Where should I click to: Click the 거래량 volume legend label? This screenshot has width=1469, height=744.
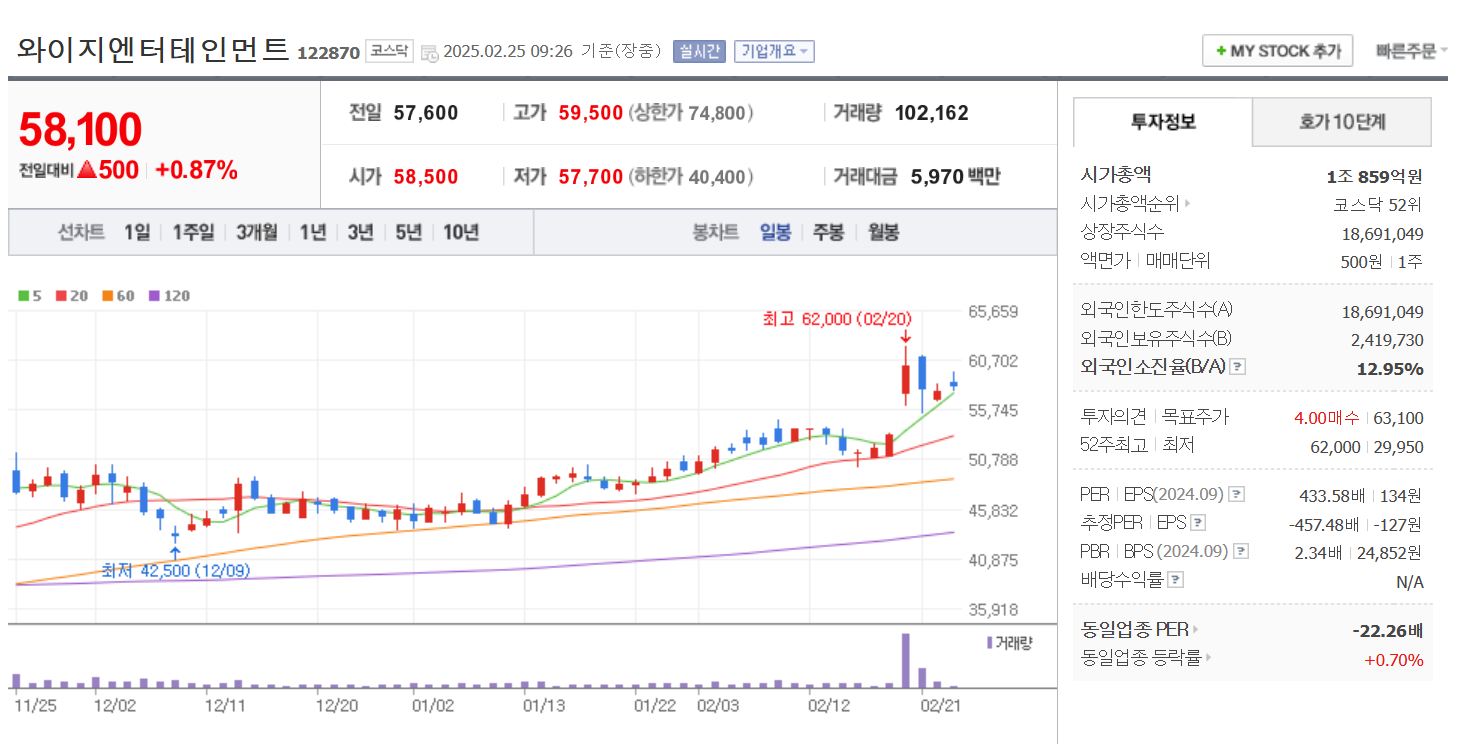(1008, 642)
